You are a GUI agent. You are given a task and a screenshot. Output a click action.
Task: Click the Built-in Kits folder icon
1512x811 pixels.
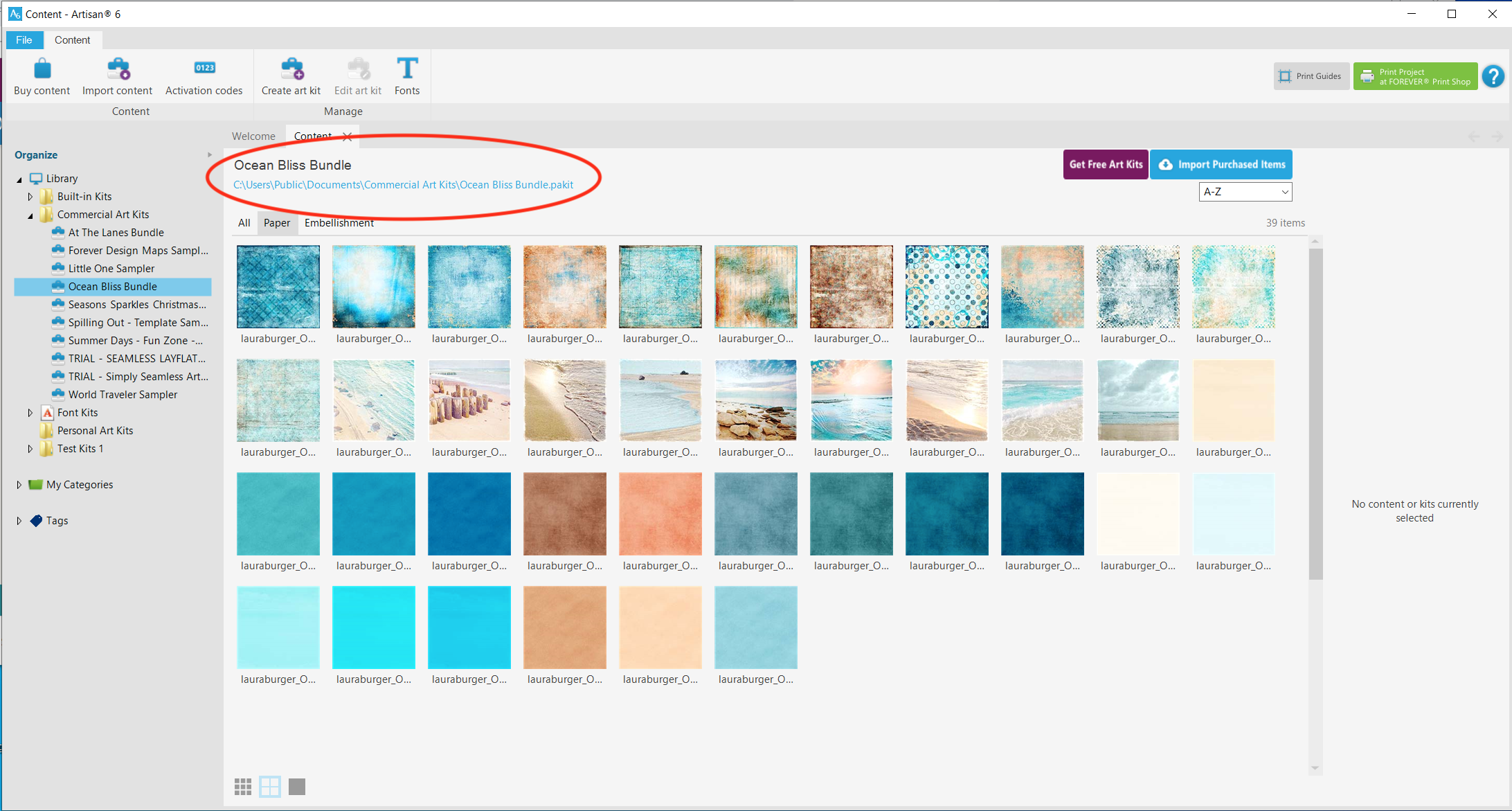(x=47, y=197)
